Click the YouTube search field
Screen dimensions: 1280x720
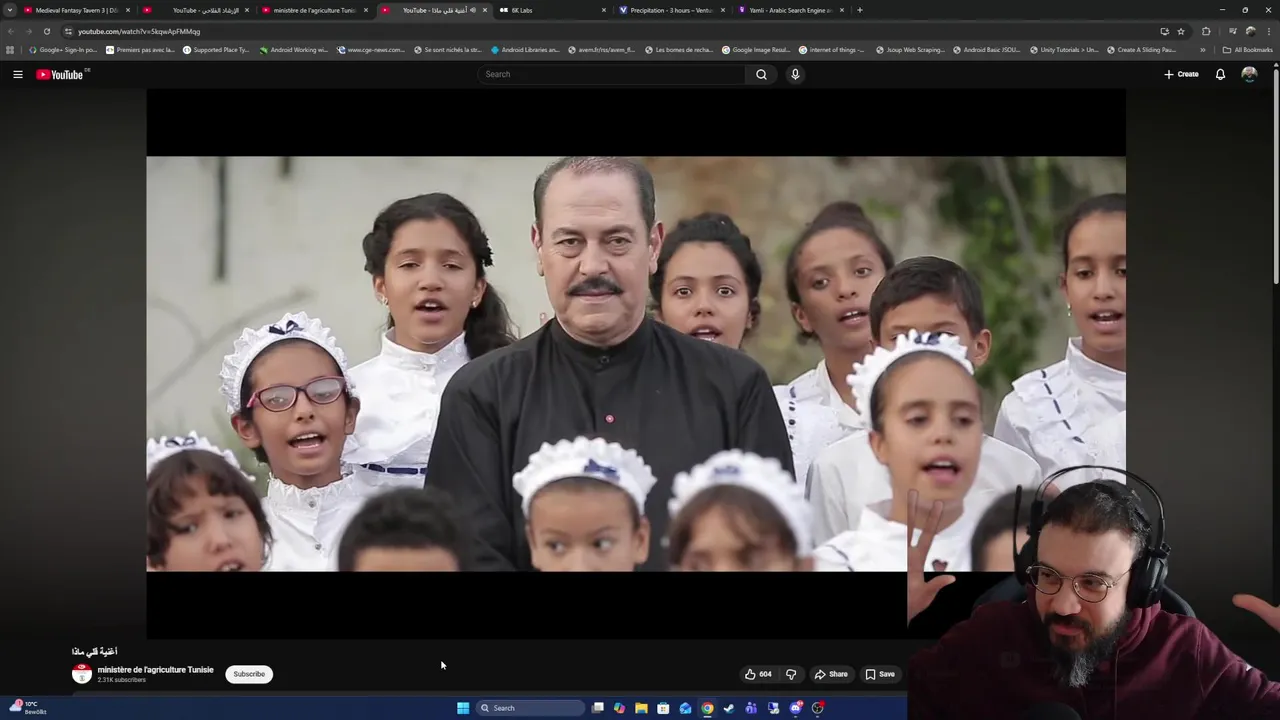612,74
